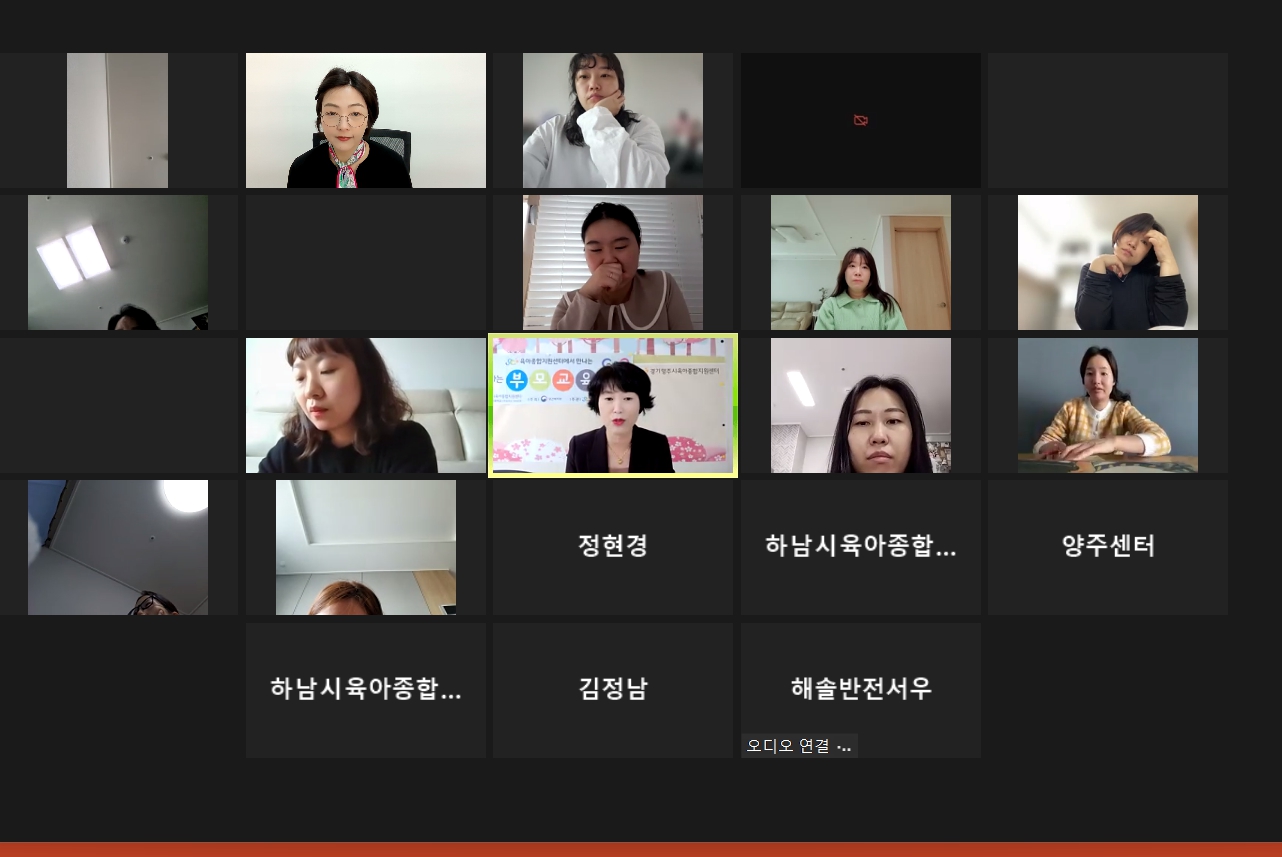Click the video of person in yellow plaid shirt
This screenshot has width=1282, height=857.
click(x=1108, y=405)
